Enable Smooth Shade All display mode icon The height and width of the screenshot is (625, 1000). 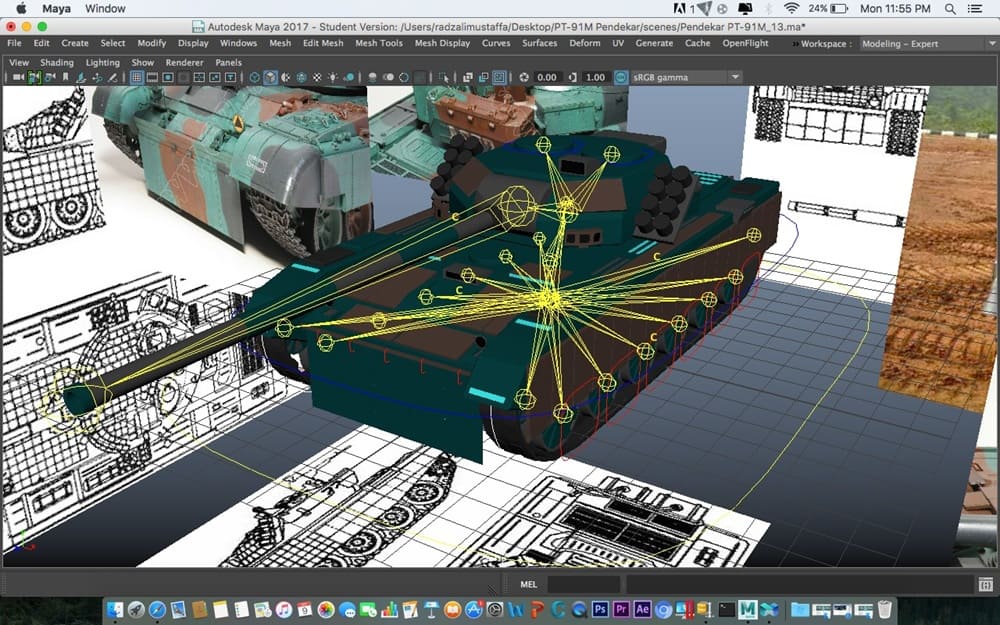coord(270,77)
